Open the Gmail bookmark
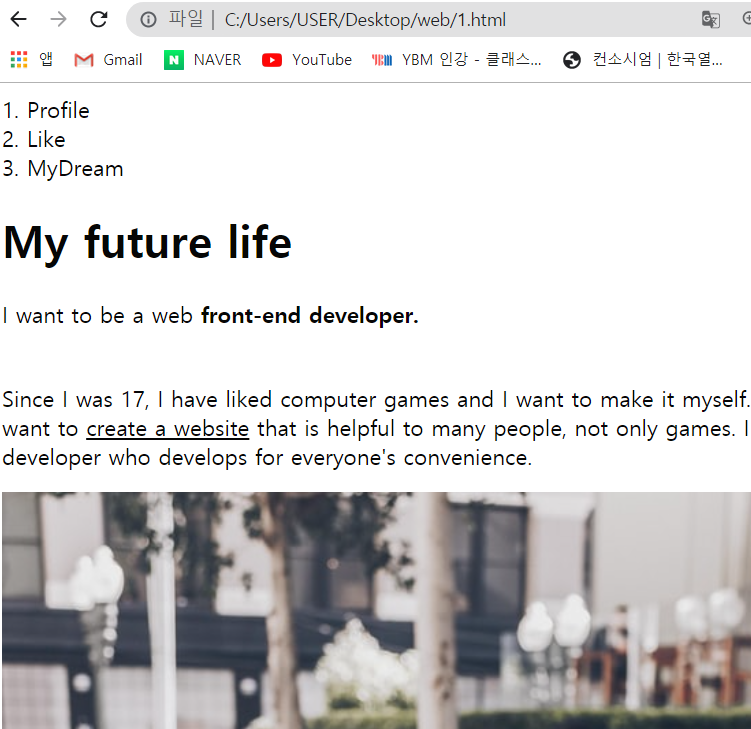 pos(108,60)
